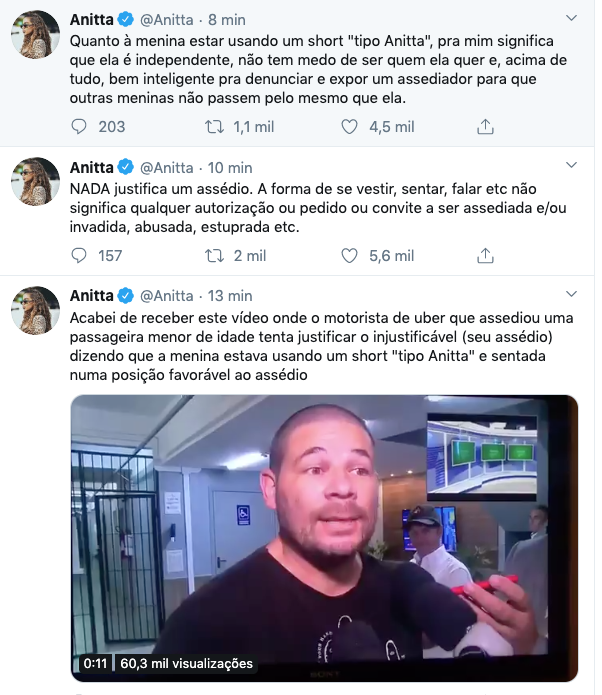Share the 8 min tweet
The width and height of the screenshot is (602, 695).
(485, 127)
